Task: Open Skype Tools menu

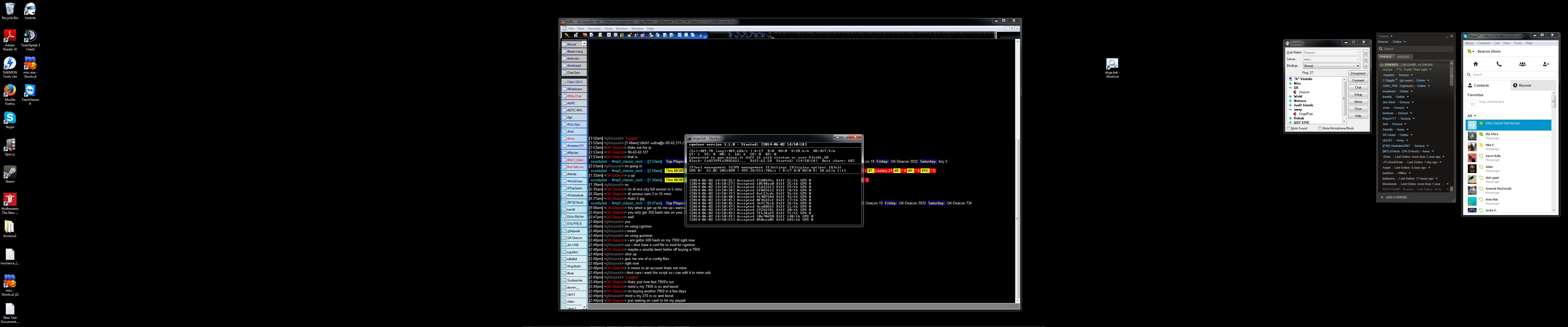Action: (x=1518, y=43)
